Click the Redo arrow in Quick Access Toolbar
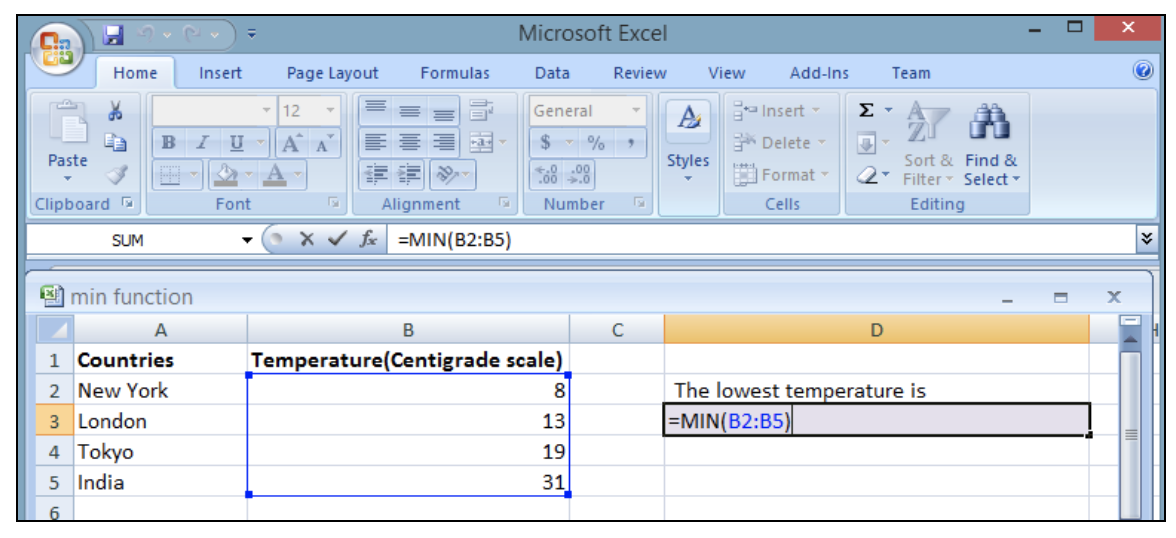This screenshot has height=538, width=1176. pos(194,34)
